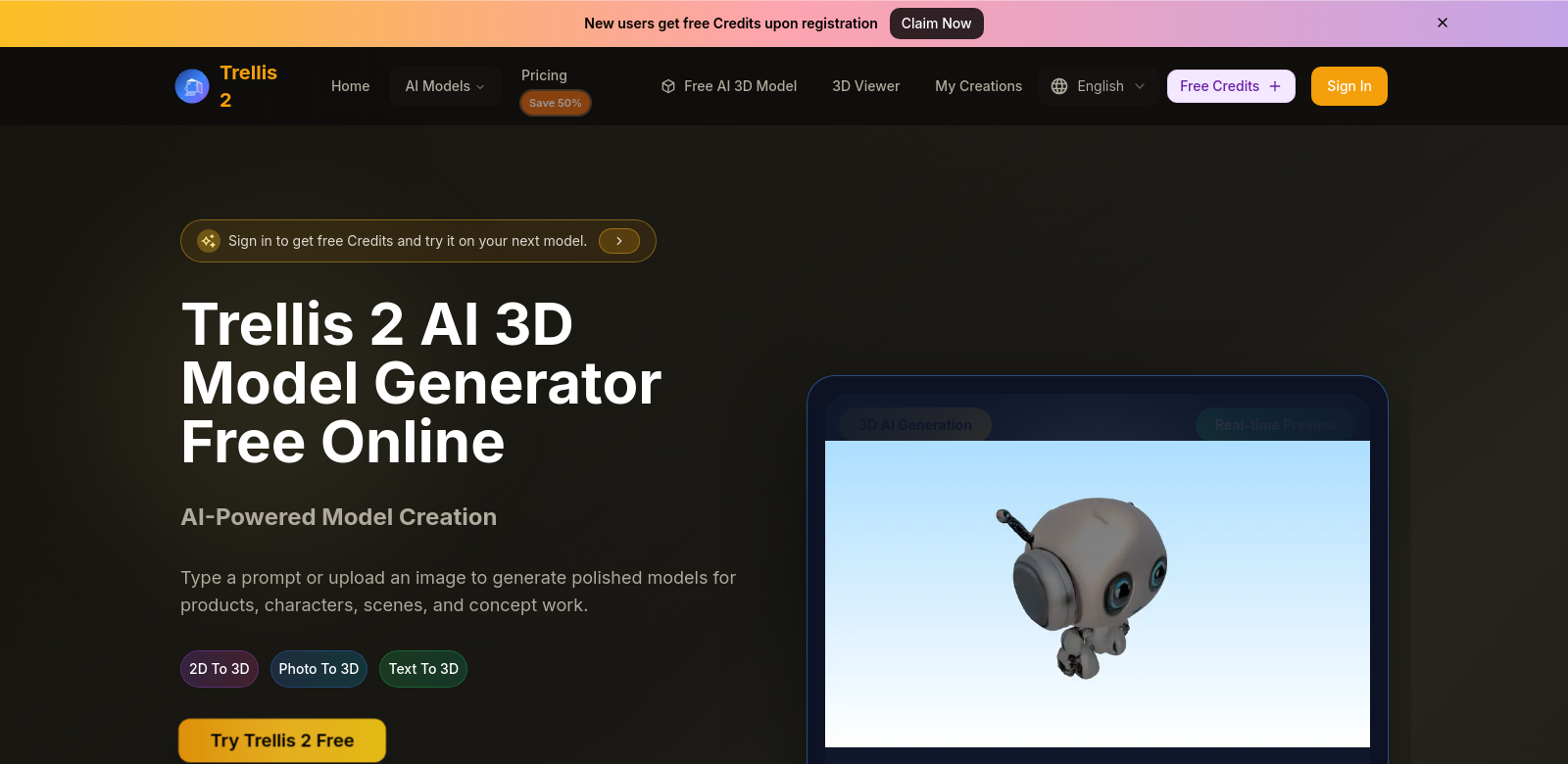Click the 'Trellis 2 AI 3D Model Generator' heading
The width and height of the screenshot is (1568, 764).
[x=421, y=383]
